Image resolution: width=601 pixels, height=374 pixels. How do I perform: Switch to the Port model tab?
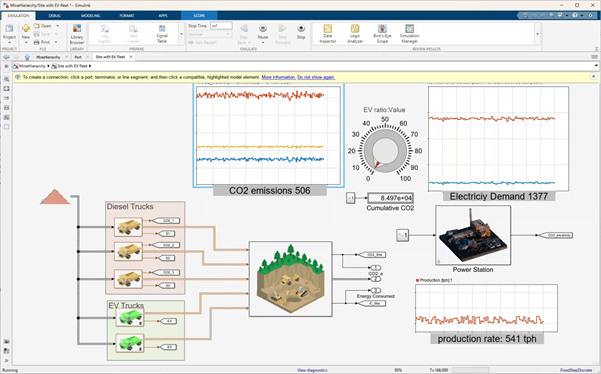[x=78, y=57]
